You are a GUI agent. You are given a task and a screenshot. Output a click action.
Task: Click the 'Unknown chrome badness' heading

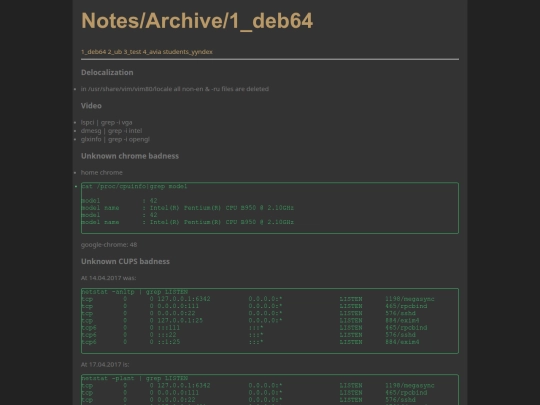(130, 156)
